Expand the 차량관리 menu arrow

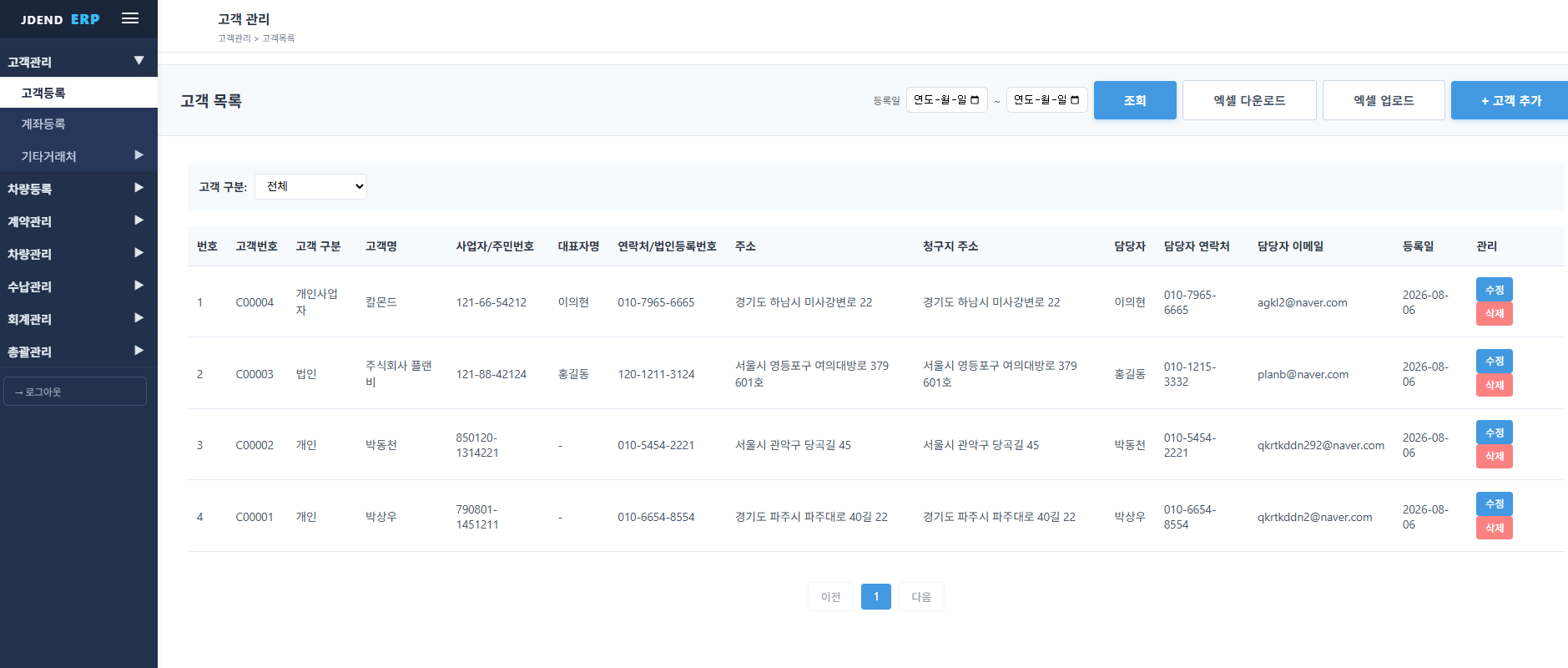[x=139, y=253]
